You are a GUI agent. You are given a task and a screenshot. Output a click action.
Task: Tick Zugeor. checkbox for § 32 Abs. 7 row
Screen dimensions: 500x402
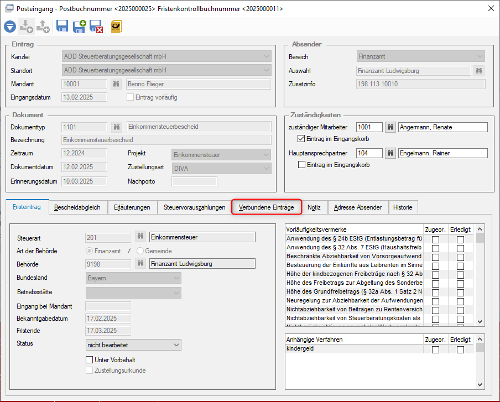coord(435,248)
